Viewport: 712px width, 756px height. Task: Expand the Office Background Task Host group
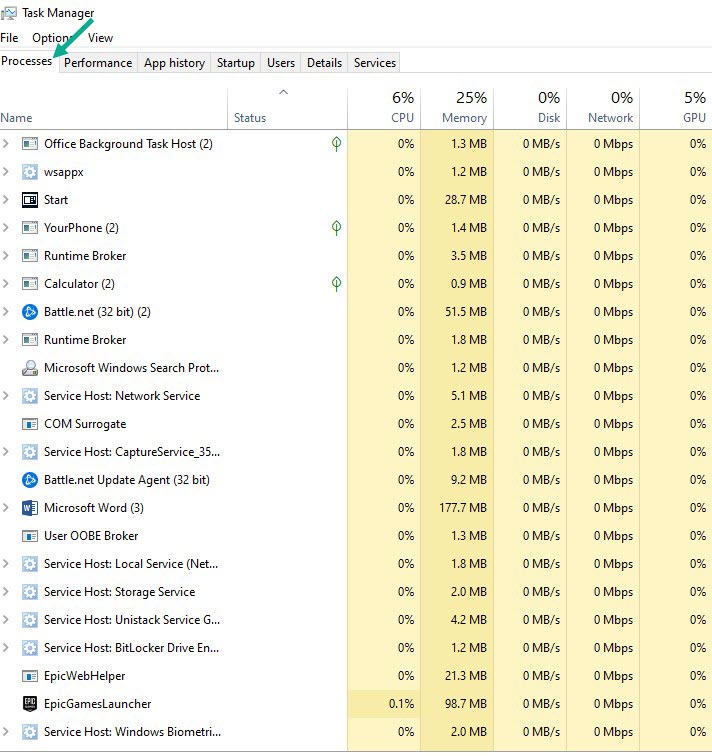pos(6,144)
